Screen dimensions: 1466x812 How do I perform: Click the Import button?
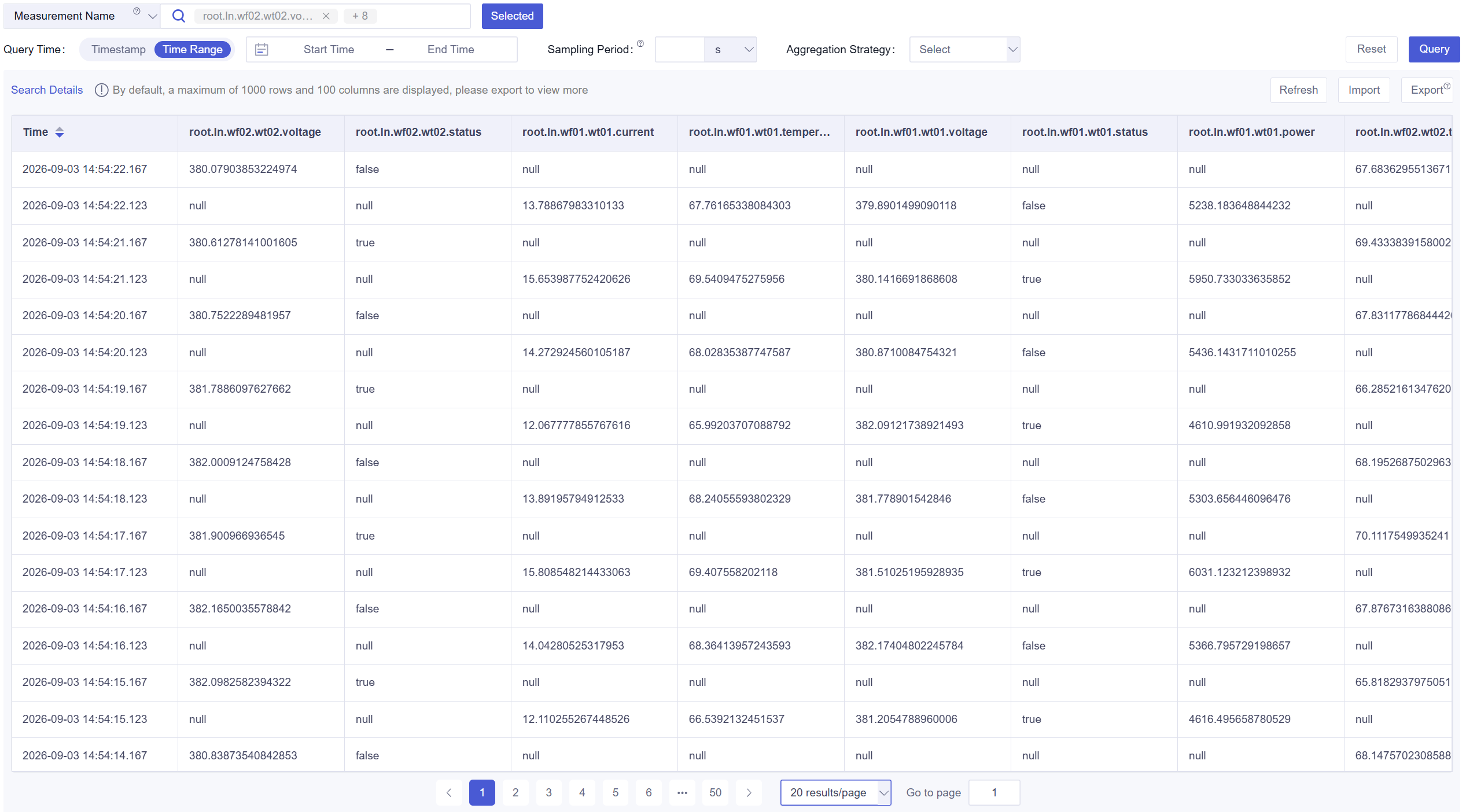(x=1364, y=90)
